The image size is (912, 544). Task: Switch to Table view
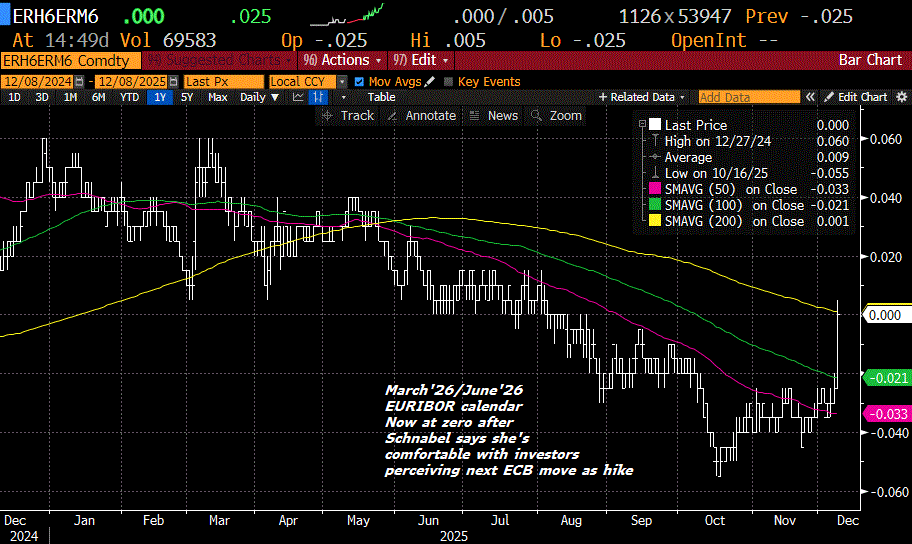click(x=382, y=97)
